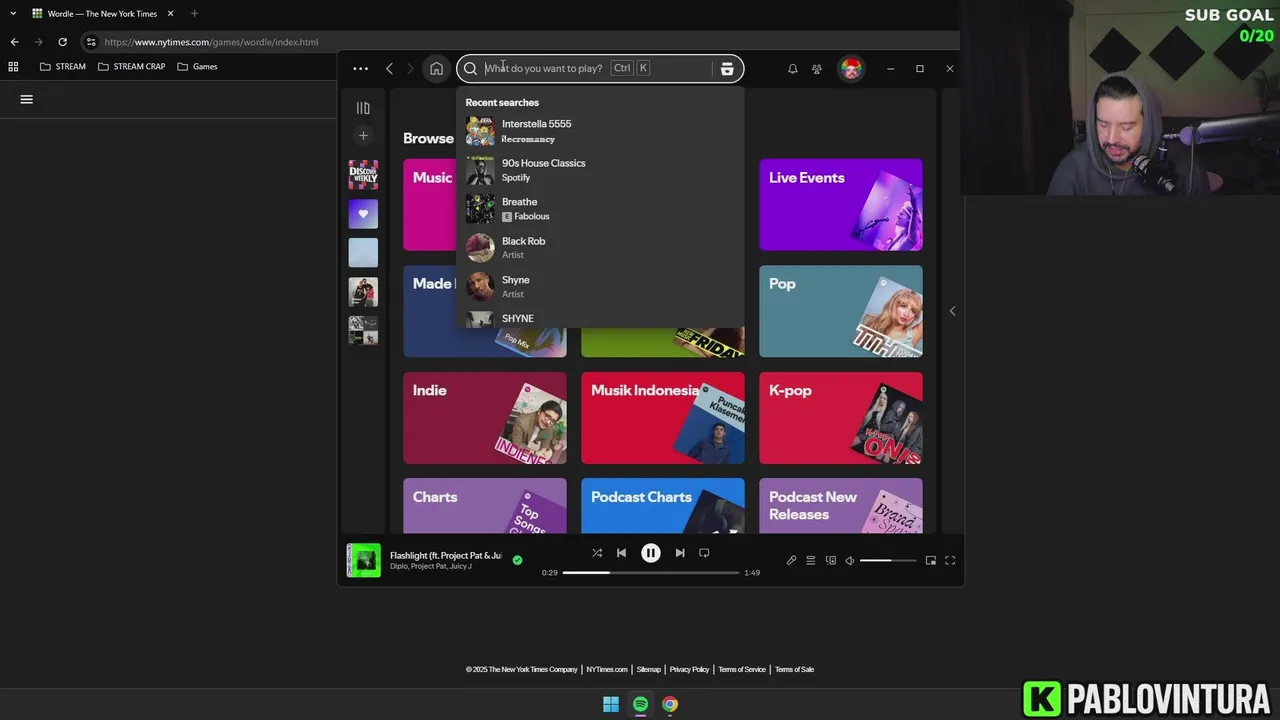Open STREAM bookmarks folder
The width and height of the screenshot is (1280, 720).
[62, 67]
